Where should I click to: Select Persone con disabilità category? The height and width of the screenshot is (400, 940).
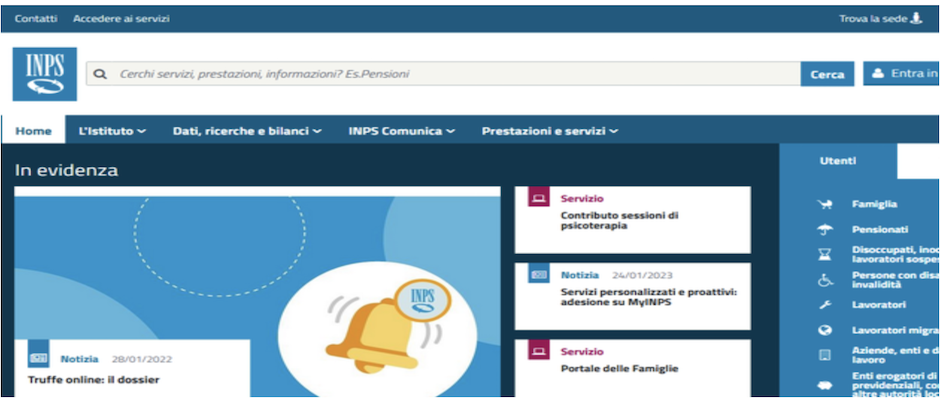(896, 279)
